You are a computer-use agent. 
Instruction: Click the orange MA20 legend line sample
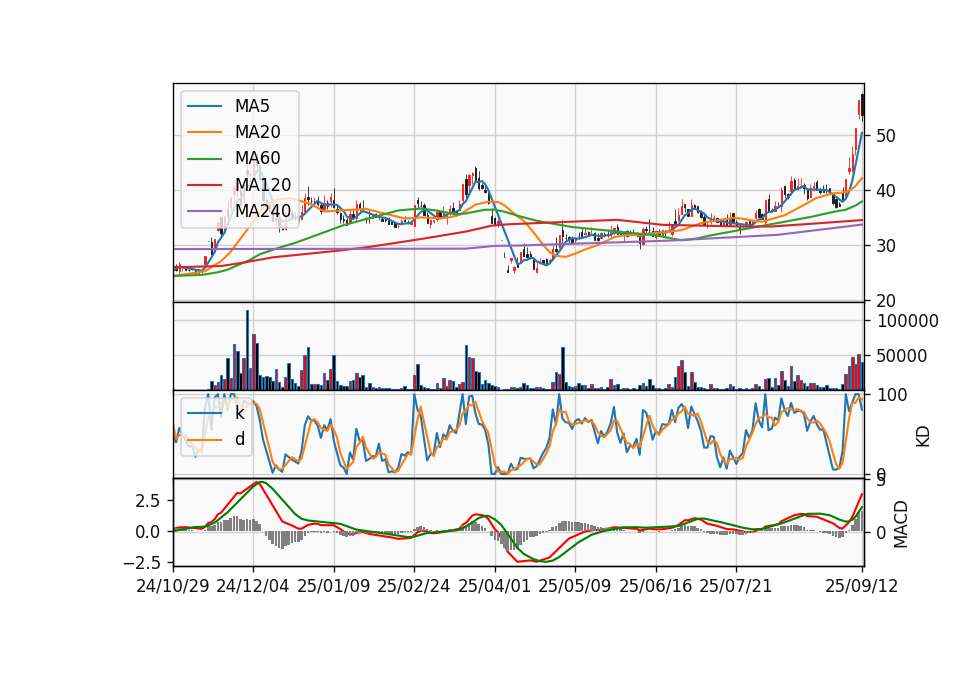pyautogui.click(x=204, y=132)
